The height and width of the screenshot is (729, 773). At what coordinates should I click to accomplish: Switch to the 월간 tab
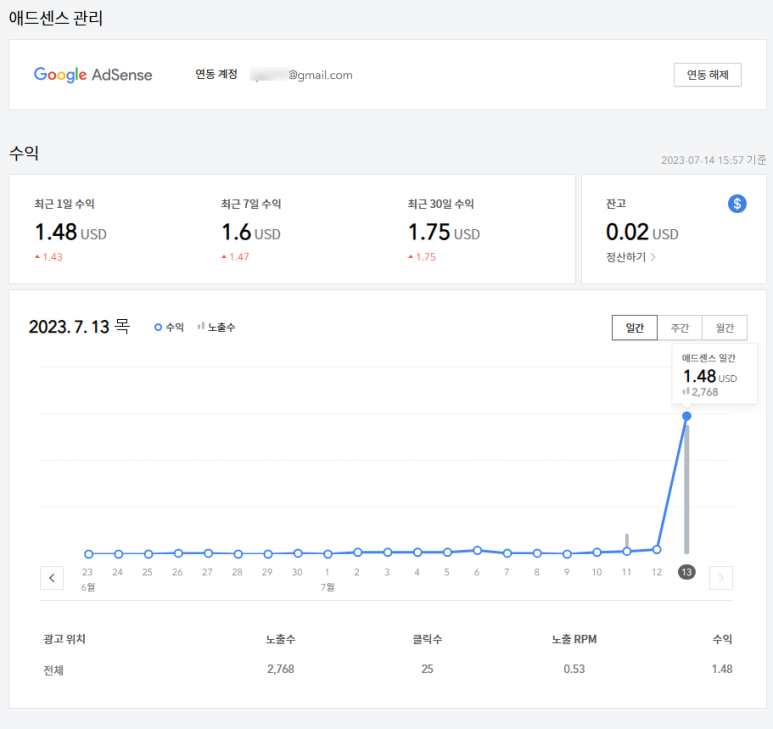tap(725, 328)
